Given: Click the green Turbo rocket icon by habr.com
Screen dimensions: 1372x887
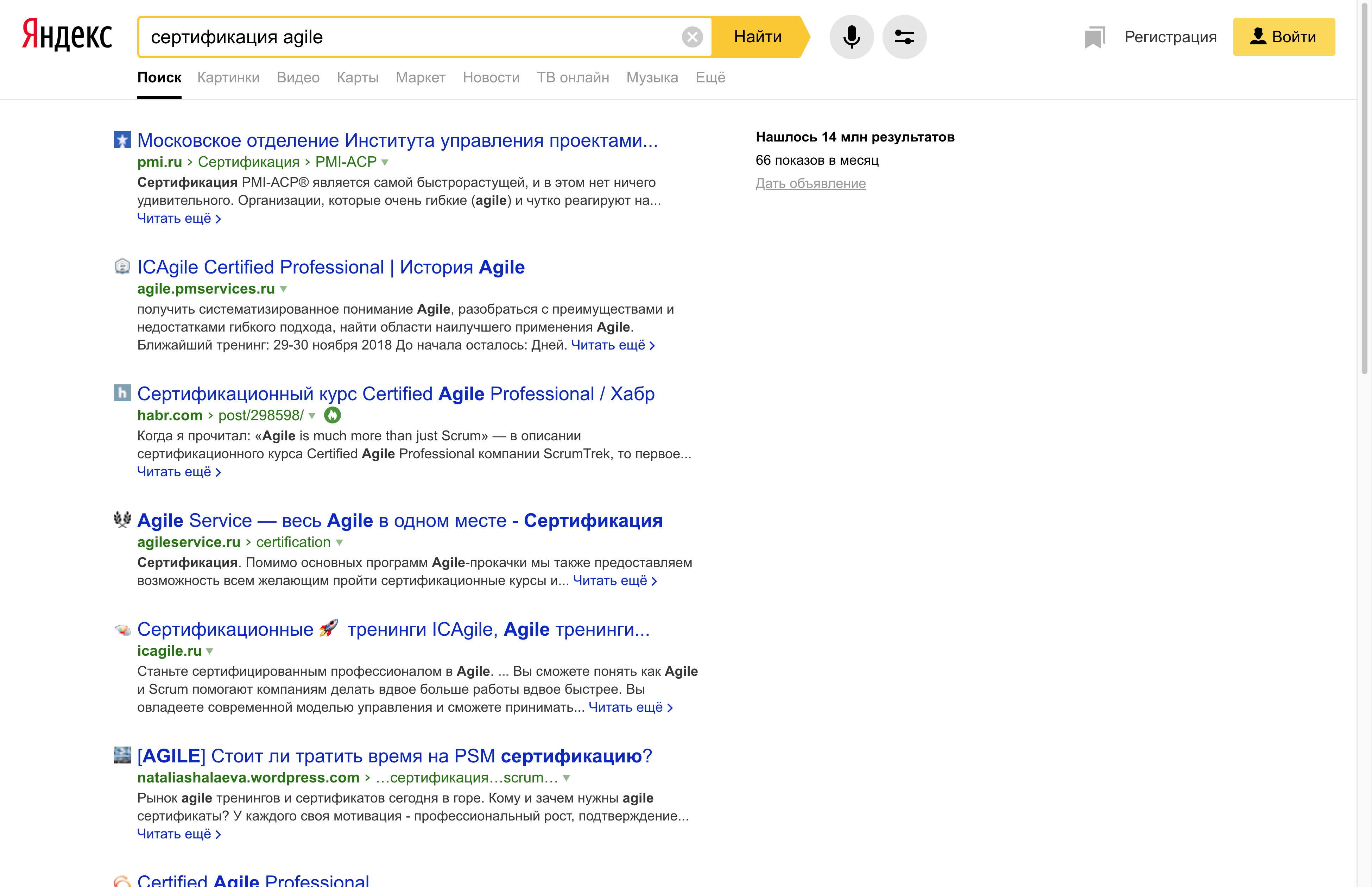Looking at the screenshot, I should coord(332,415).
